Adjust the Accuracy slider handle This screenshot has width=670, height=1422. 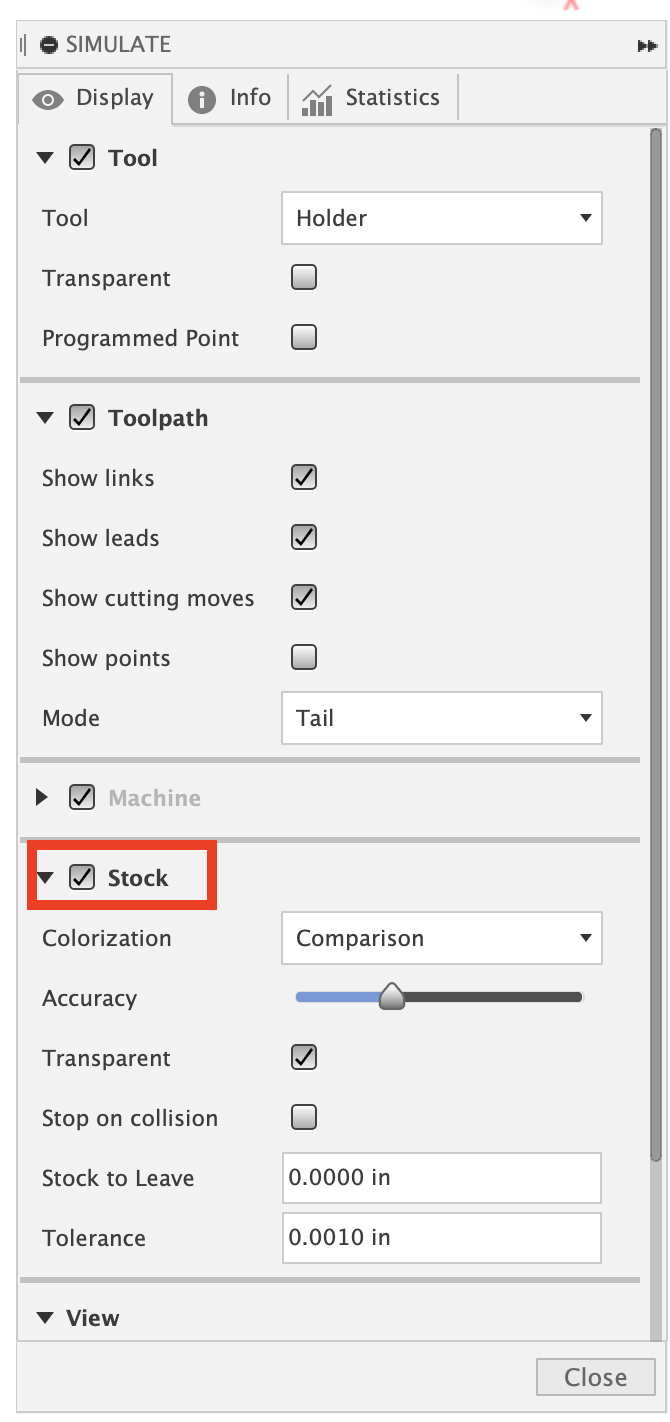point(391,996)
